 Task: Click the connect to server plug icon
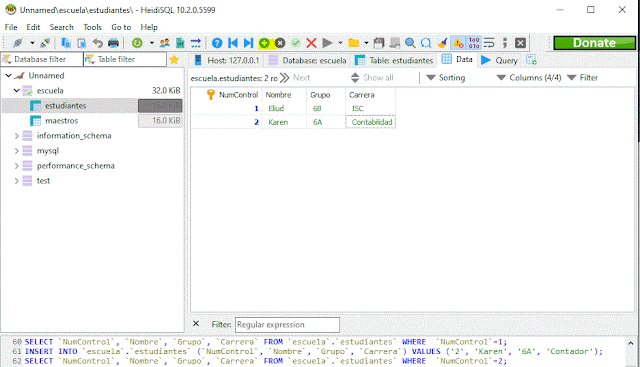pos(18,43)
